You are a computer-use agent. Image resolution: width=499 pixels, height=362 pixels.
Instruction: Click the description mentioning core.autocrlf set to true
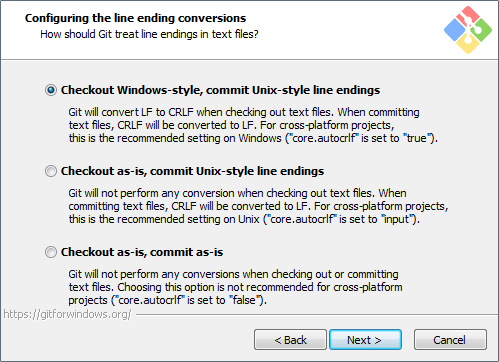click(x=253, y=125)
